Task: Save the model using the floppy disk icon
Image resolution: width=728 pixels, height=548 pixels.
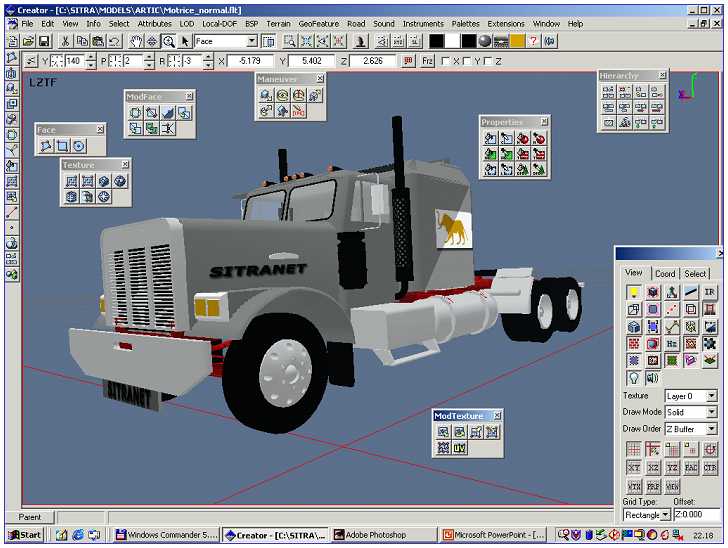Action: [44, 41]
